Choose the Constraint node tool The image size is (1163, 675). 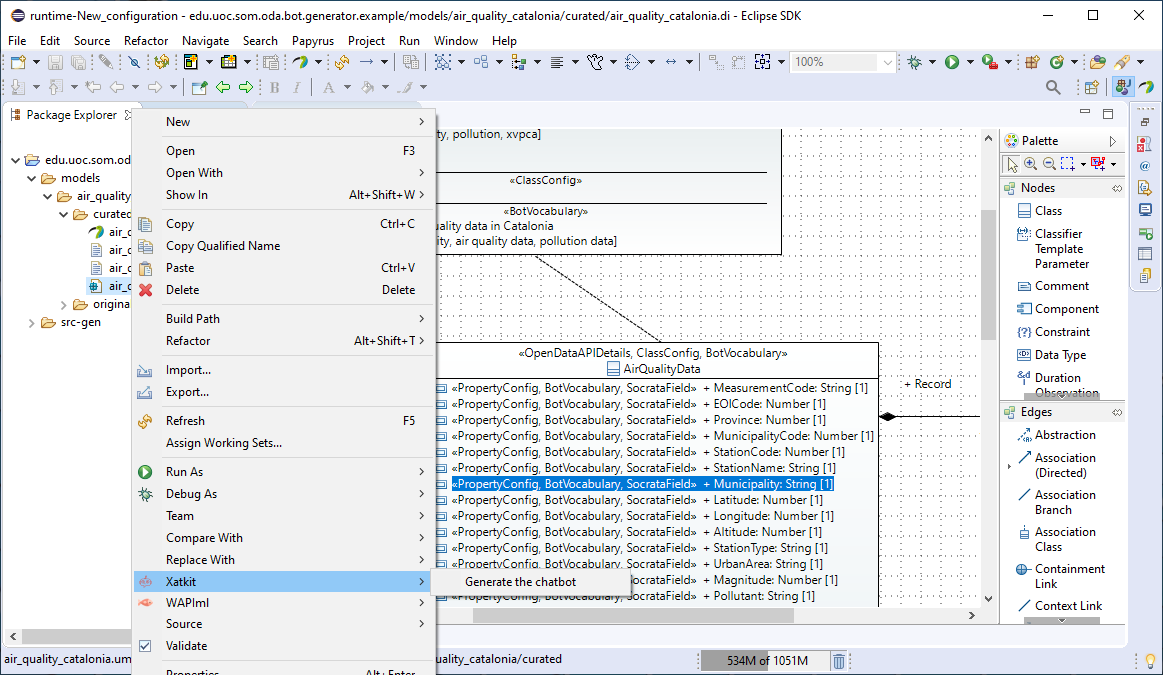[x=1062, y=332]
